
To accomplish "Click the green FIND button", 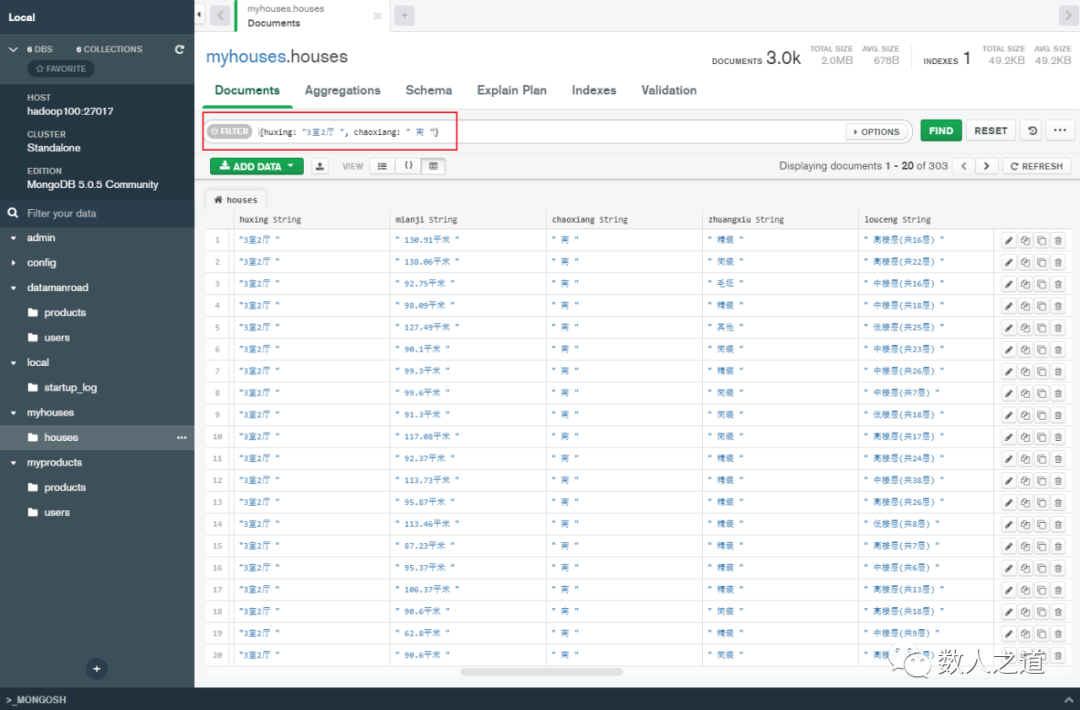I will (940, 130).
